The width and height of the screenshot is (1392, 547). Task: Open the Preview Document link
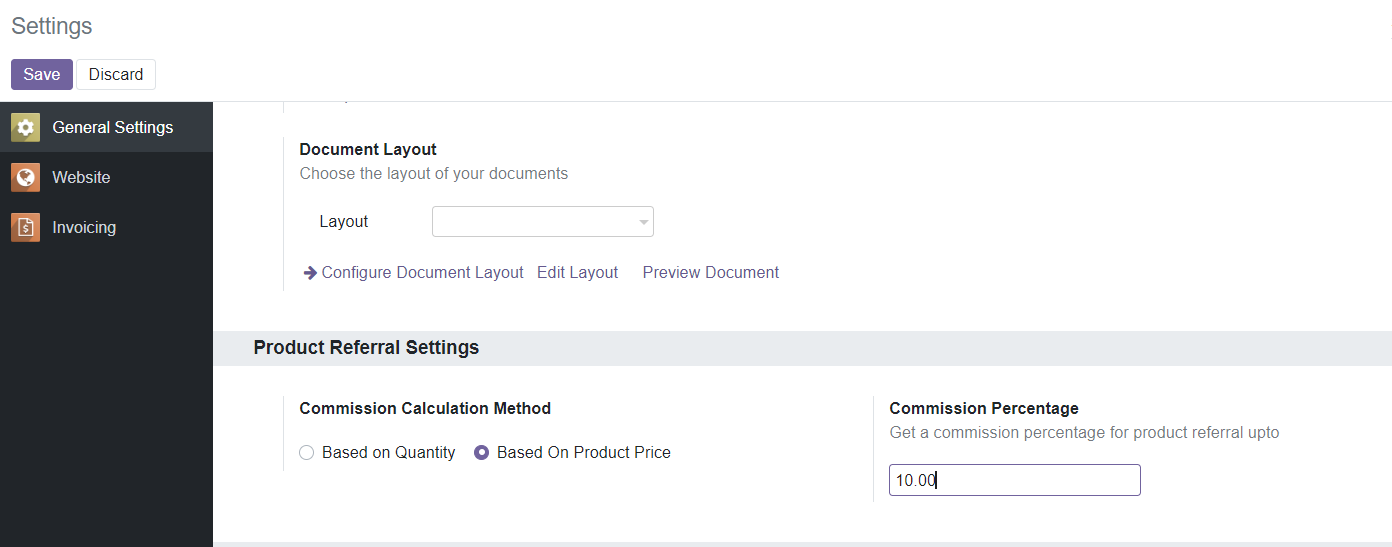pyautogui.click(x=711, y=272)
